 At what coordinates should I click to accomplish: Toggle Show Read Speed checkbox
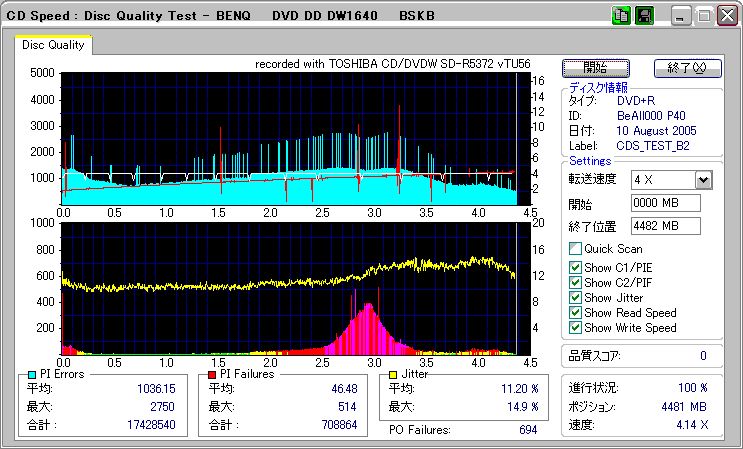click(575, 312)
